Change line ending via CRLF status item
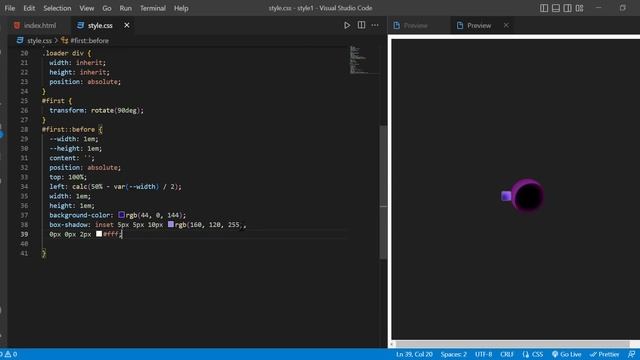The height and width of the screenshot is (360, 640). pyautogui.click(x=507, y=354)
